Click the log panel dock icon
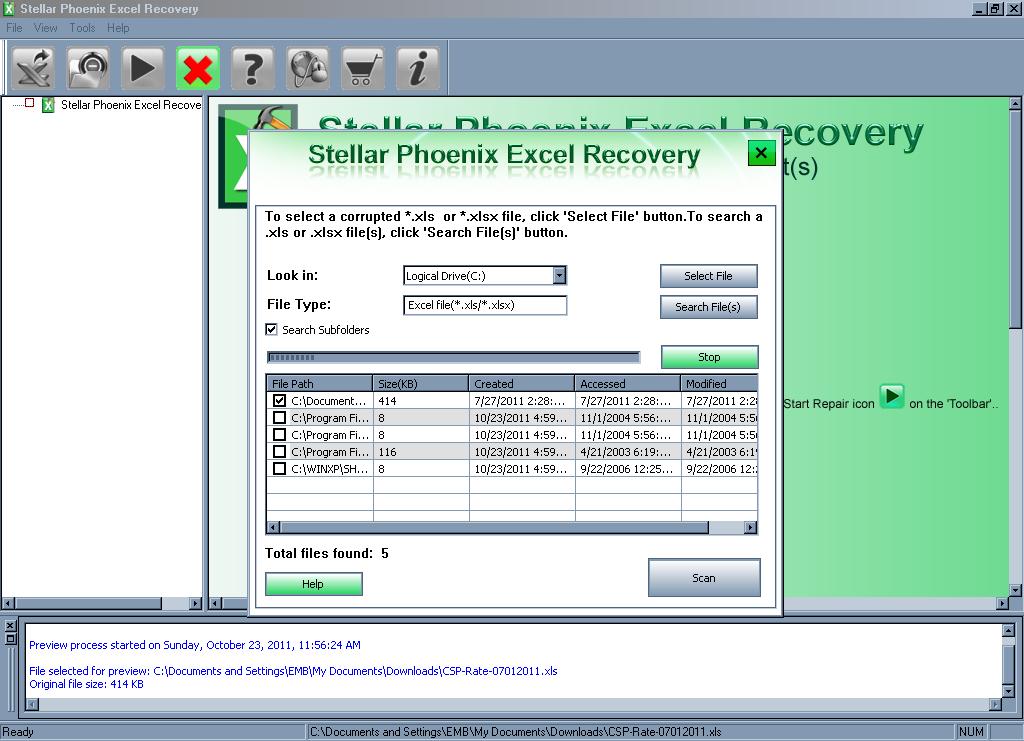This screenshot has height=741, width=1024. tap(10, 639)
